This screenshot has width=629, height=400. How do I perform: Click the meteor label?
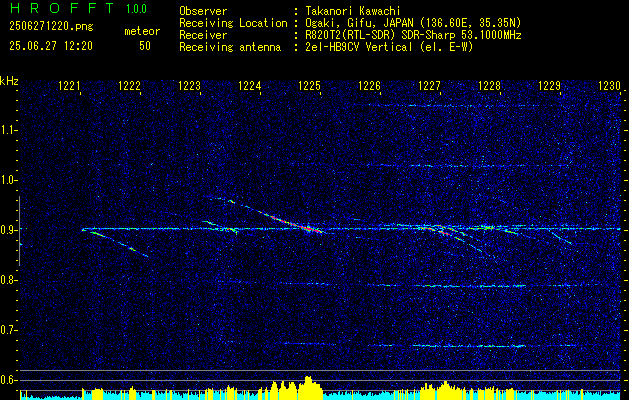click(142, 31)
